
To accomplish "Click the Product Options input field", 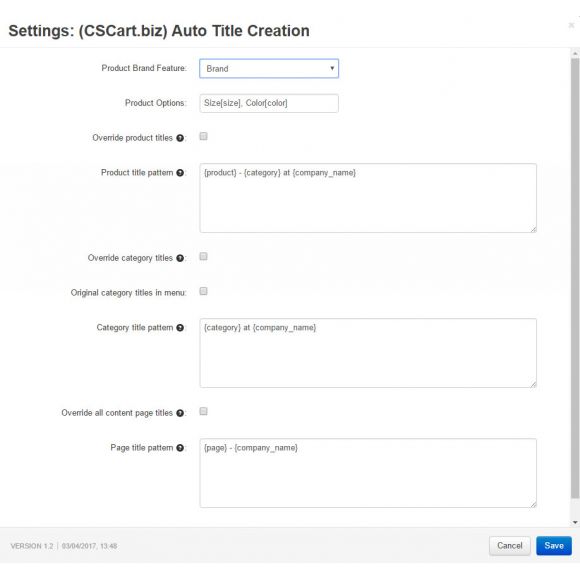I will coord(269,103).
